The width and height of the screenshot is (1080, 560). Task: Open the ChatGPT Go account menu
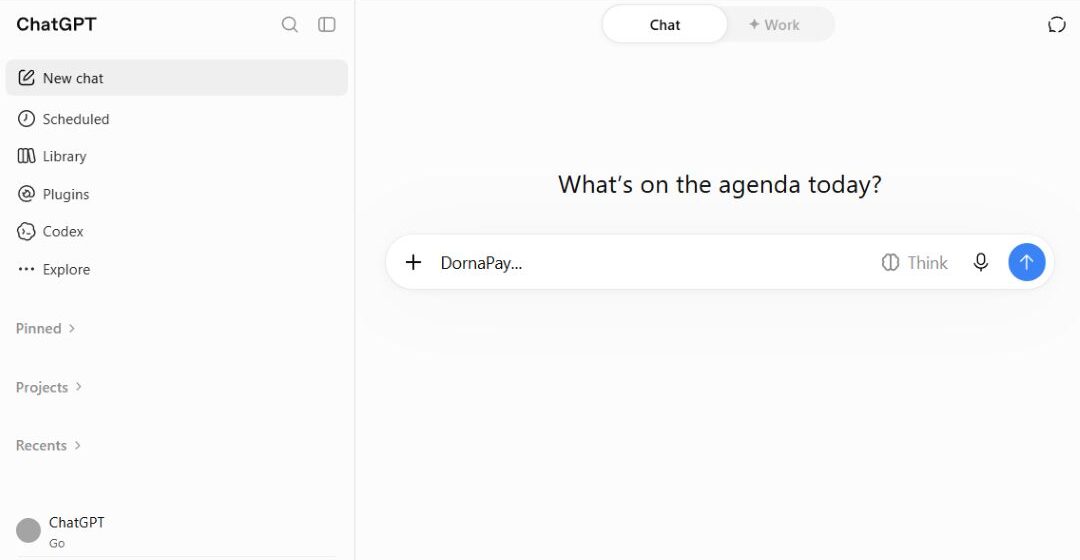coord(176,531)
